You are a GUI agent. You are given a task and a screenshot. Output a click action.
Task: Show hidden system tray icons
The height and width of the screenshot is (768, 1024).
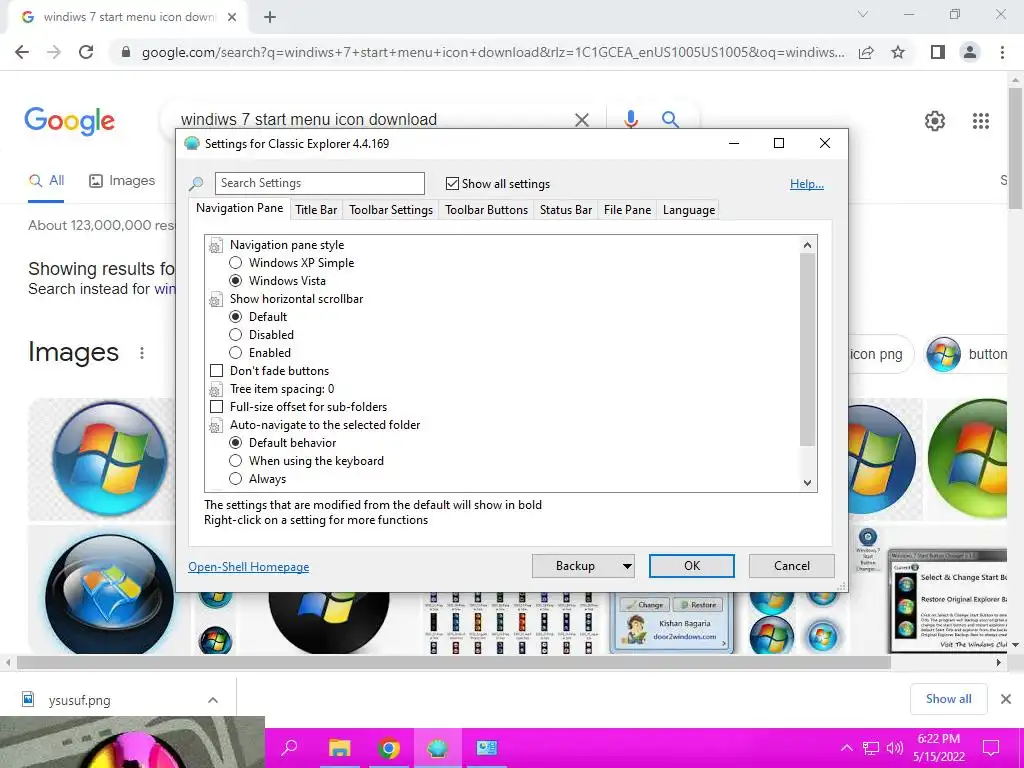pos(846,748)
